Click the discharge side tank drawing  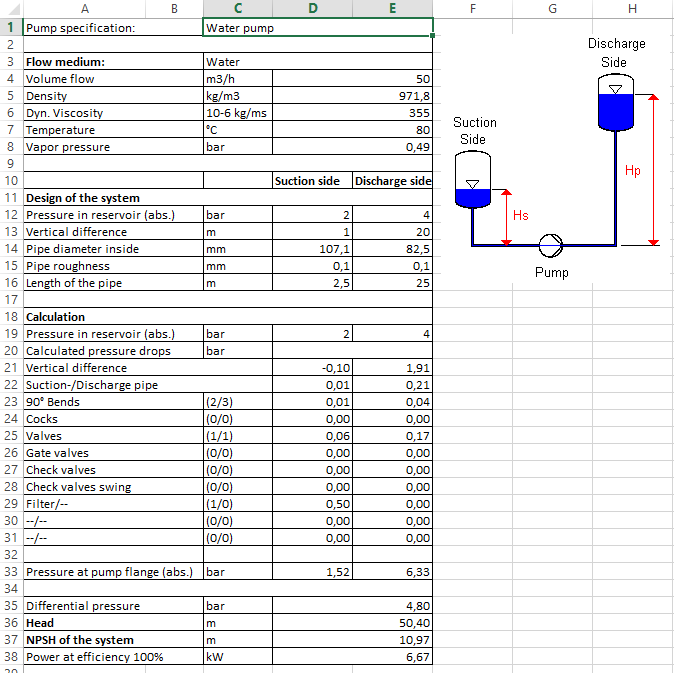(x=616, y=102)
